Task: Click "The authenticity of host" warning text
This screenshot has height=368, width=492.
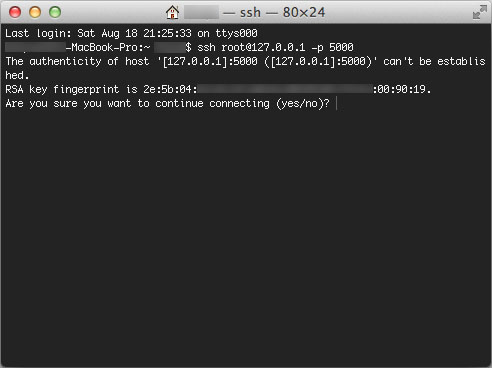Action: (x=77, y=61)
